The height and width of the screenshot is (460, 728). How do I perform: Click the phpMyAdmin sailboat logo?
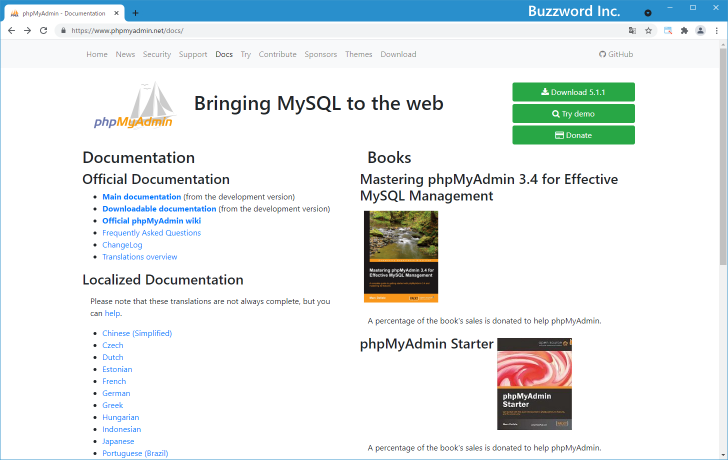133,107
